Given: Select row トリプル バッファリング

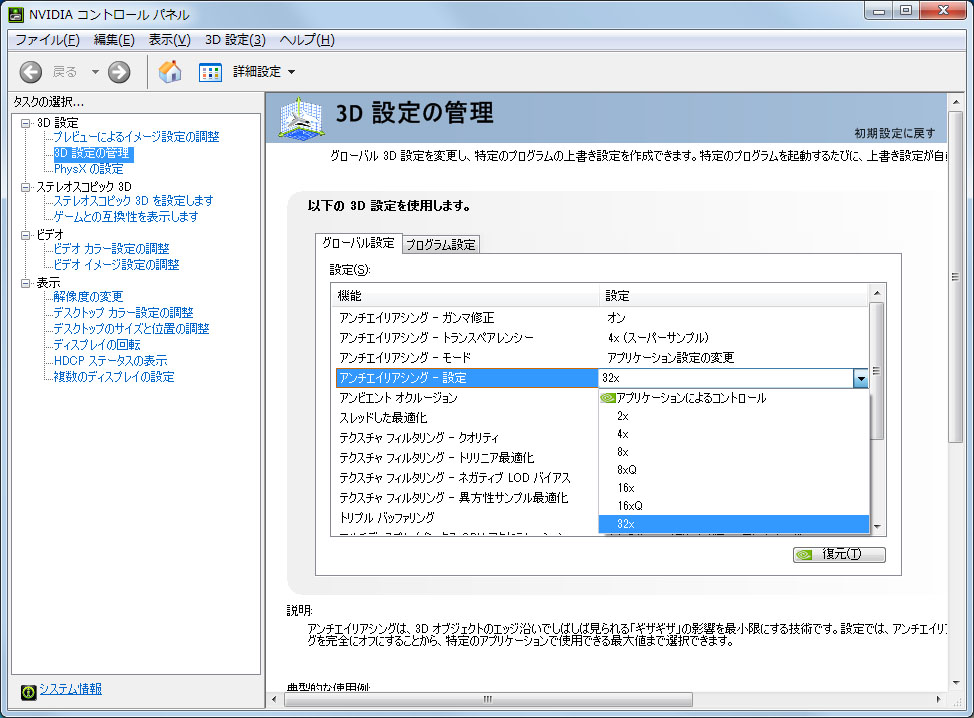Looking at the screenshot, I should tap(465, 517).
